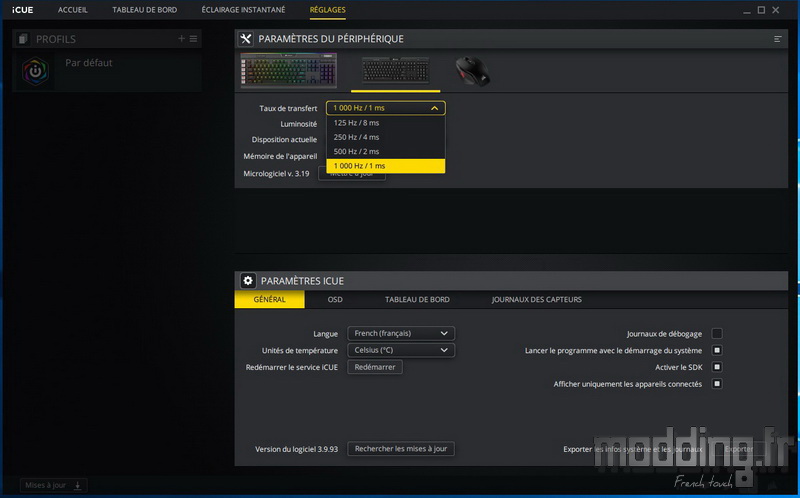Click Version du logiciel 3.9.93 text

pos(296,449)
